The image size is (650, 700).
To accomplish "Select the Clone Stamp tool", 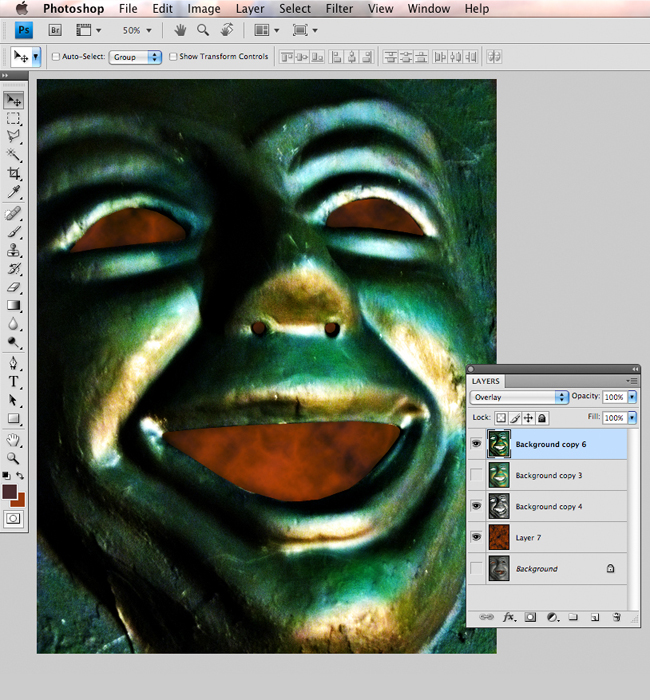I will (13, 250).
